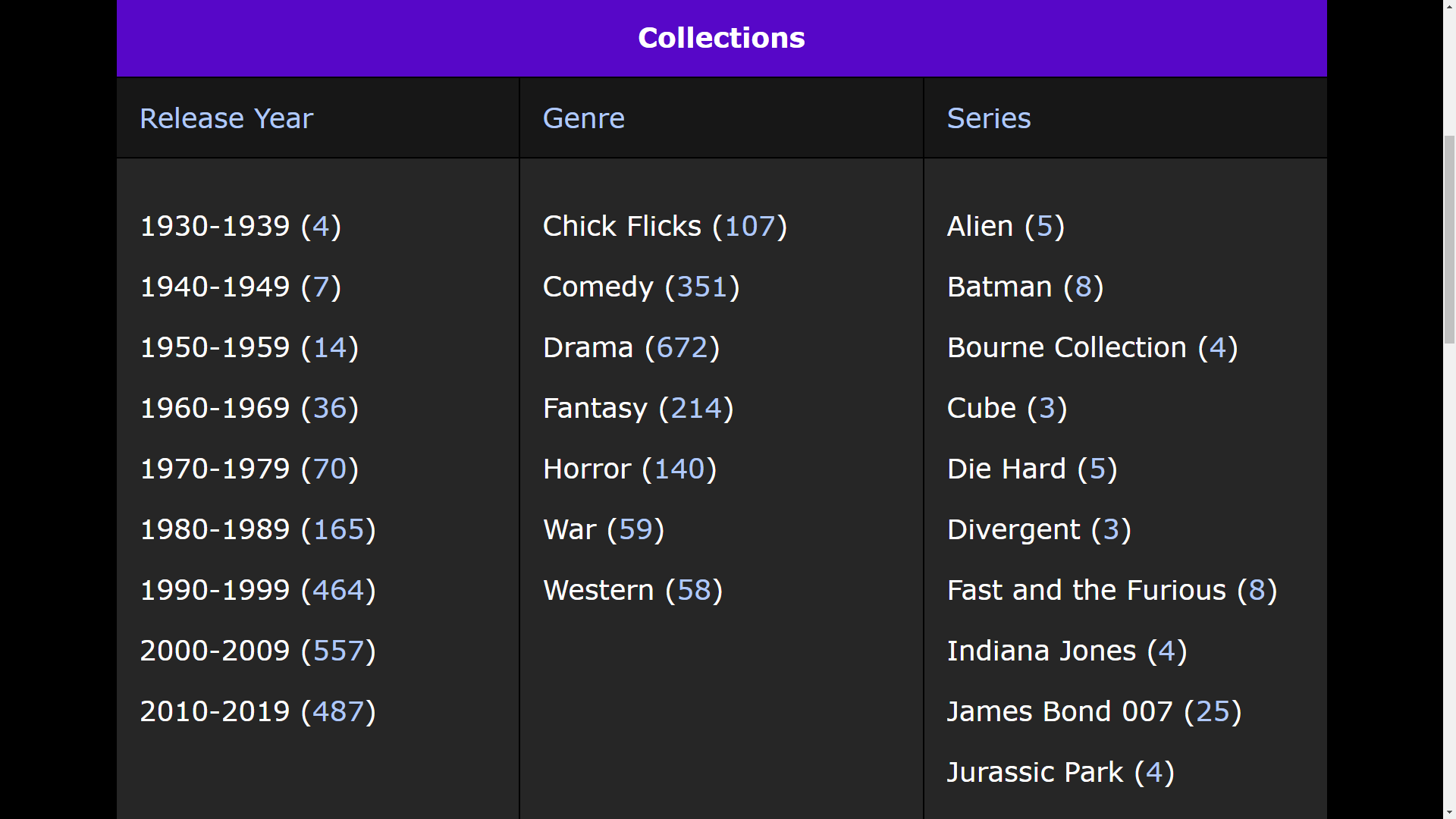Screen dimensions: 1456x819
Task: Open the 1960-1969 collection
Action: [248, 407]
